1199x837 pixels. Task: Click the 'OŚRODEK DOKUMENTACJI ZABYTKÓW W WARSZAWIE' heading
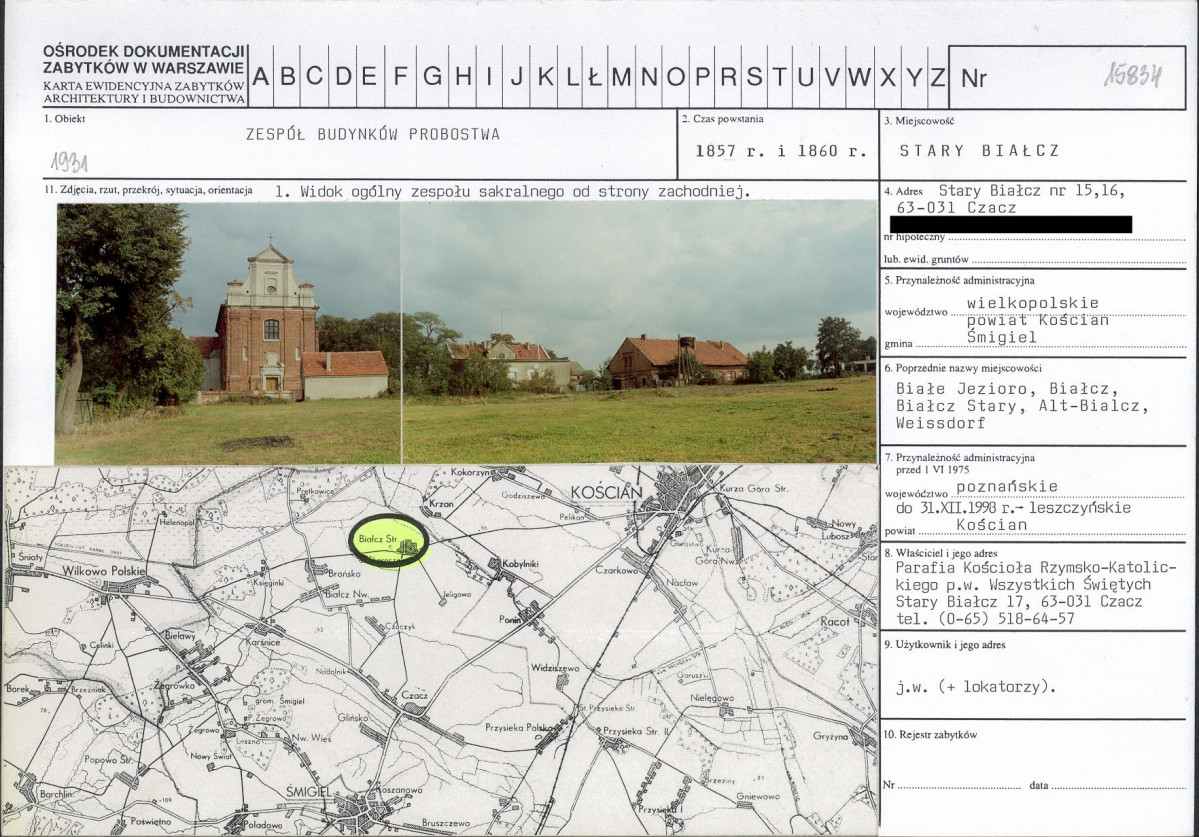[144, 59]
